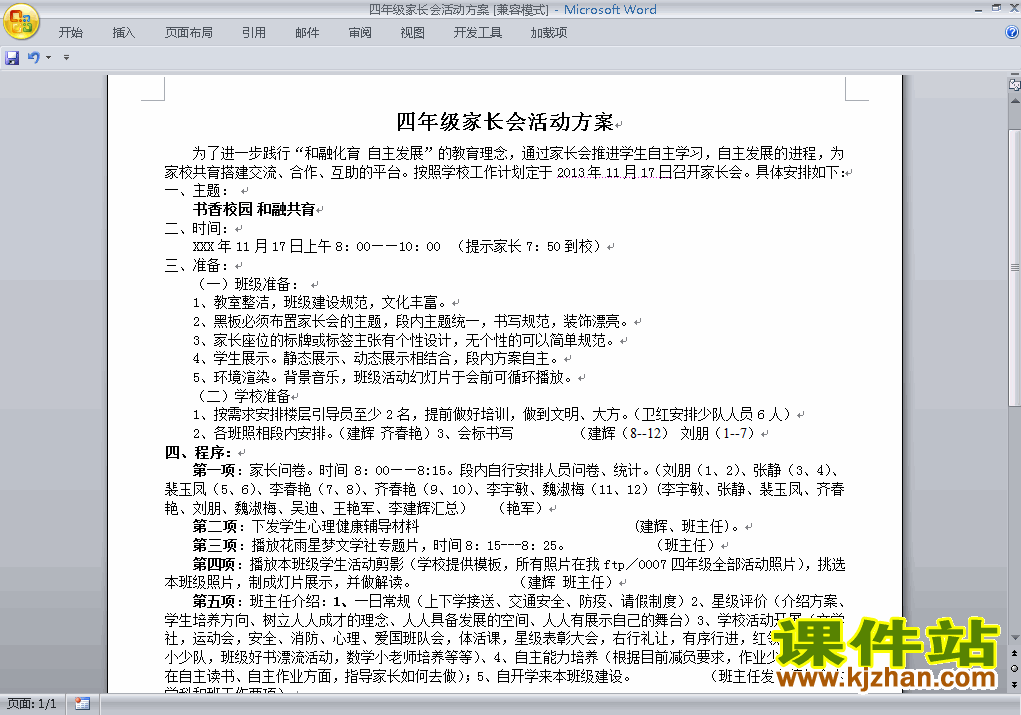Undo the last action

pyautogui.click(x=33, y=58)
